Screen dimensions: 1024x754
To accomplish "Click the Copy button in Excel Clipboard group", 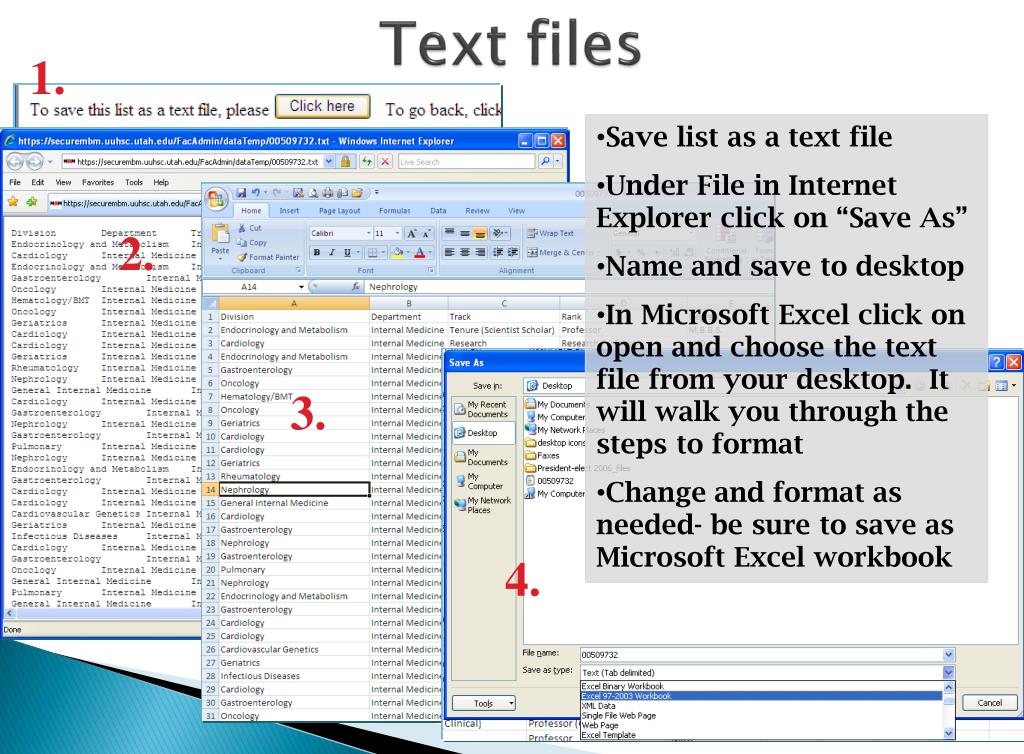I will coord(252,242).
